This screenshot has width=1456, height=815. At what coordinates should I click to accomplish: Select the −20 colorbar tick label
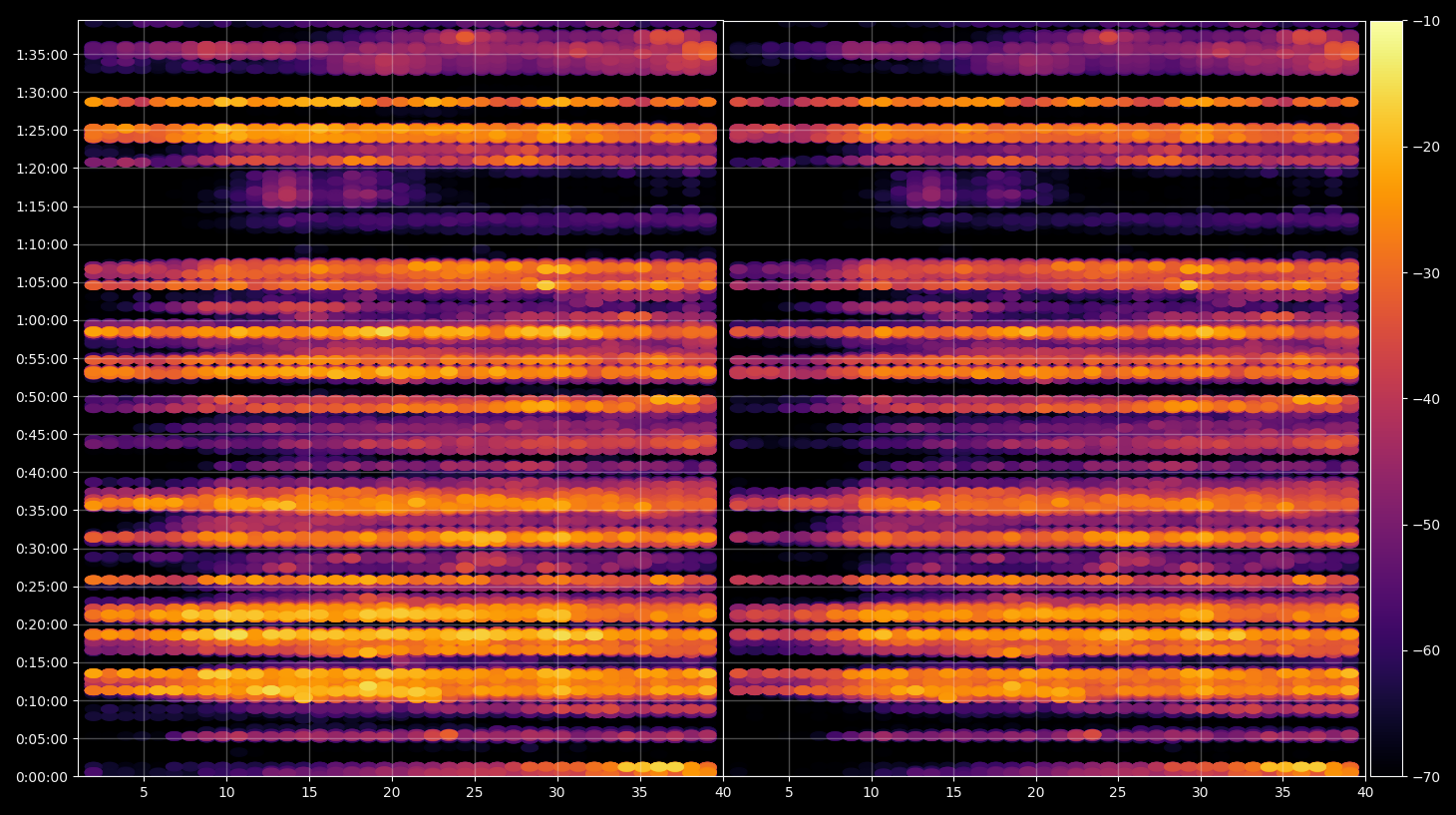[x=1427, y=147]
